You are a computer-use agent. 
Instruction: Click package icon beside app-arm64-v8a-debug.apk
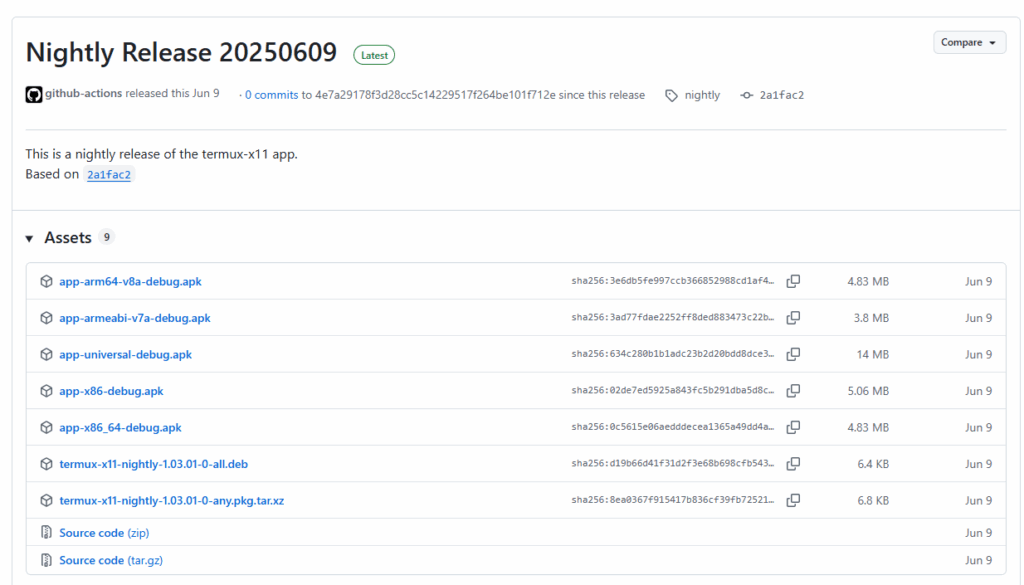[46, 281]
